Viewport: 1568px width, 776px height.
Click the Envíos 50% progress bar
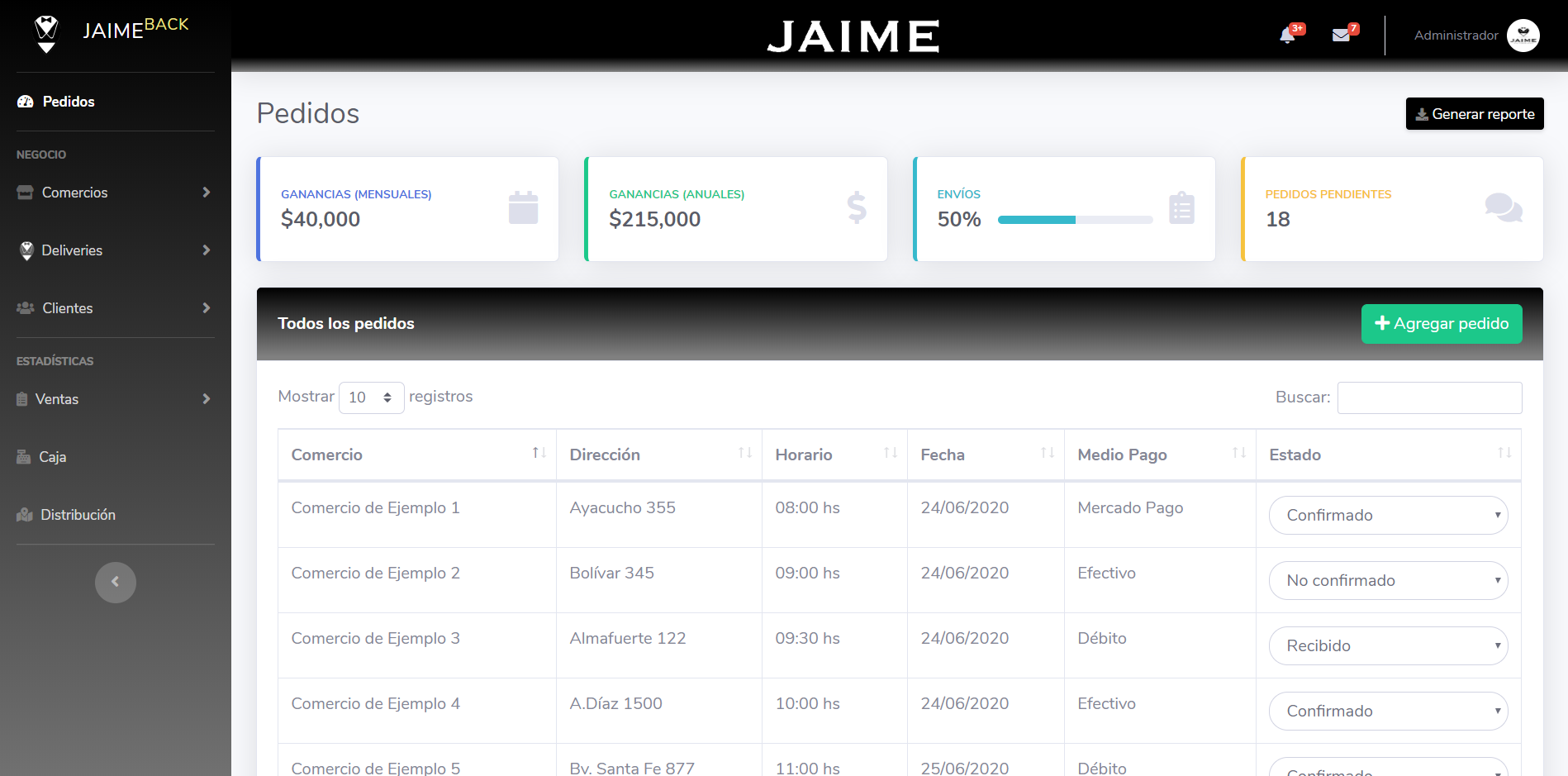click(1075, 220)
